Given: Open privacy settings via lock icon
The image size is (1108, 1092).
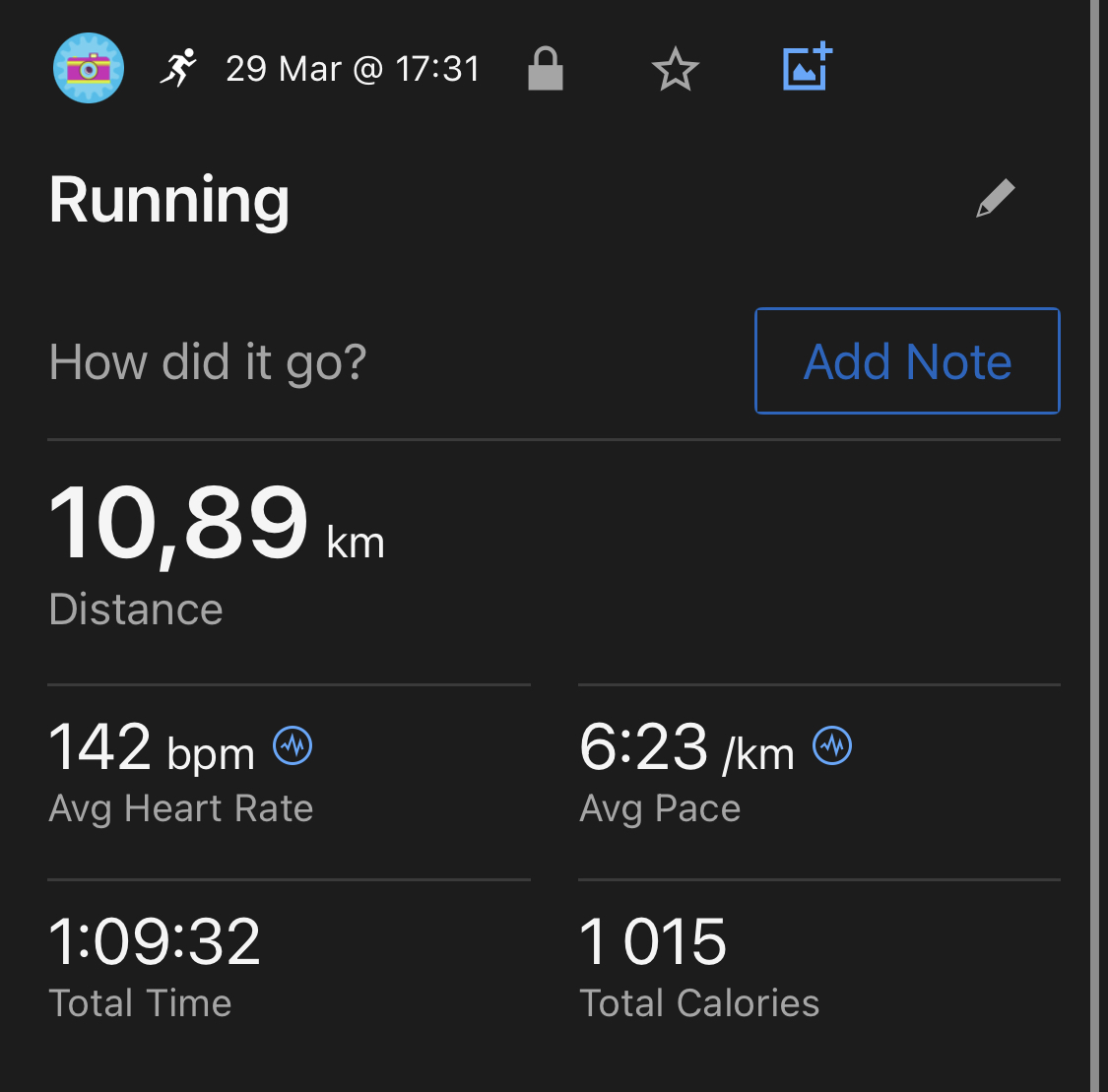Looking at the screenshot, I should pos(545,69).
